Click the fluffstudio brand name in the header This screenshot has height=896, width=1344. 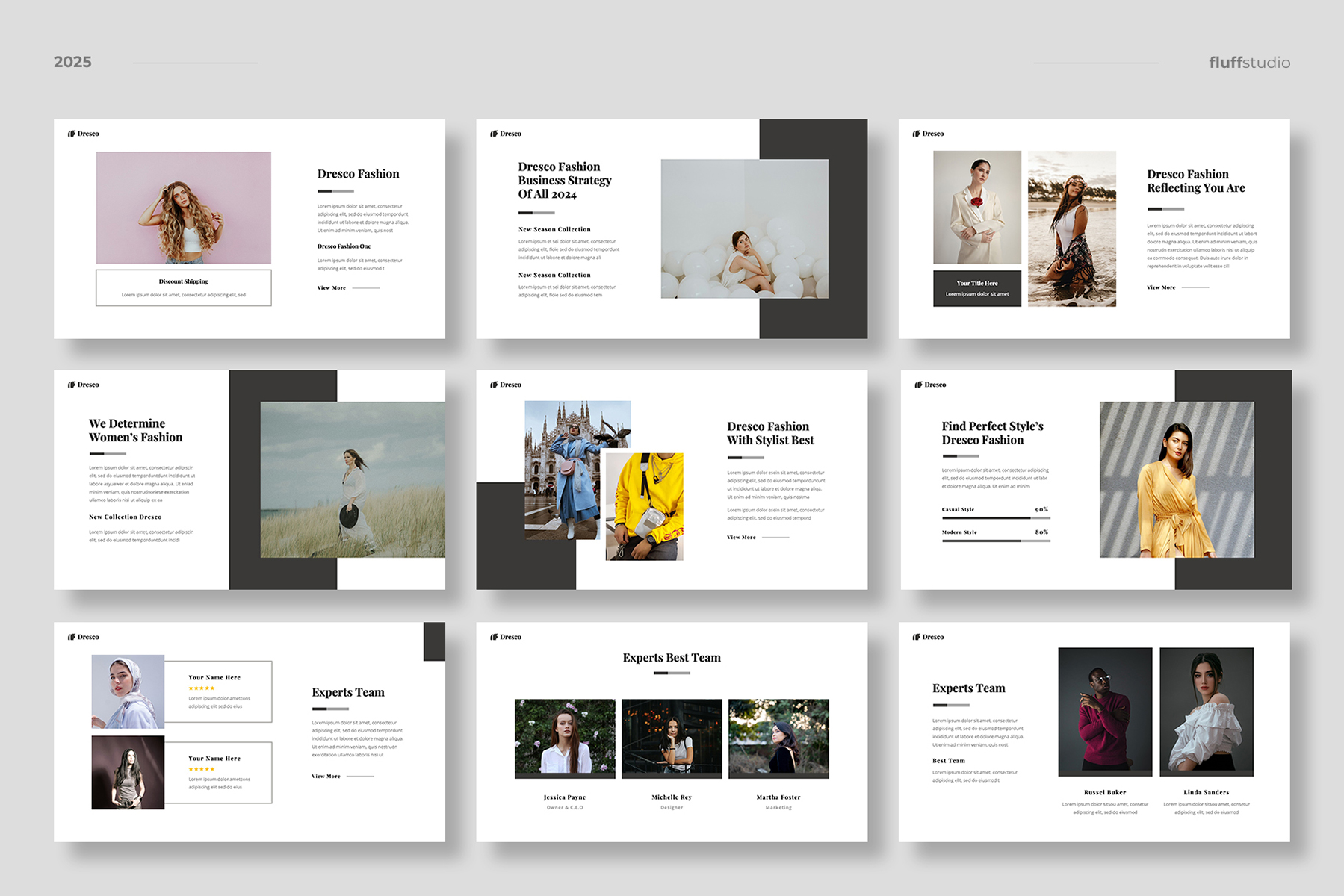[x=1249, y=63]
